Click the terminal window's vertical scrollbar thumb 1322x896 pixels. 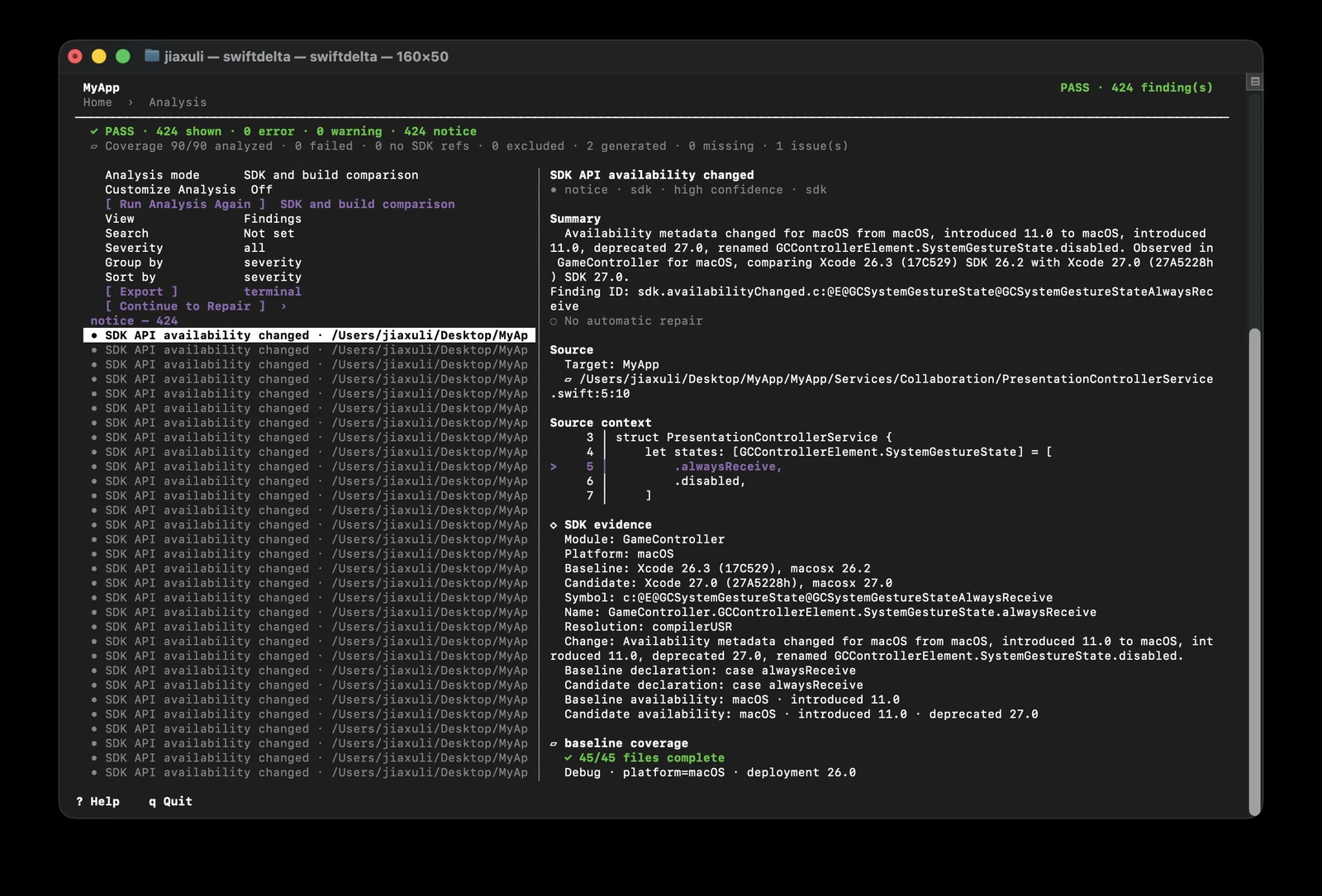[1254, 571]
